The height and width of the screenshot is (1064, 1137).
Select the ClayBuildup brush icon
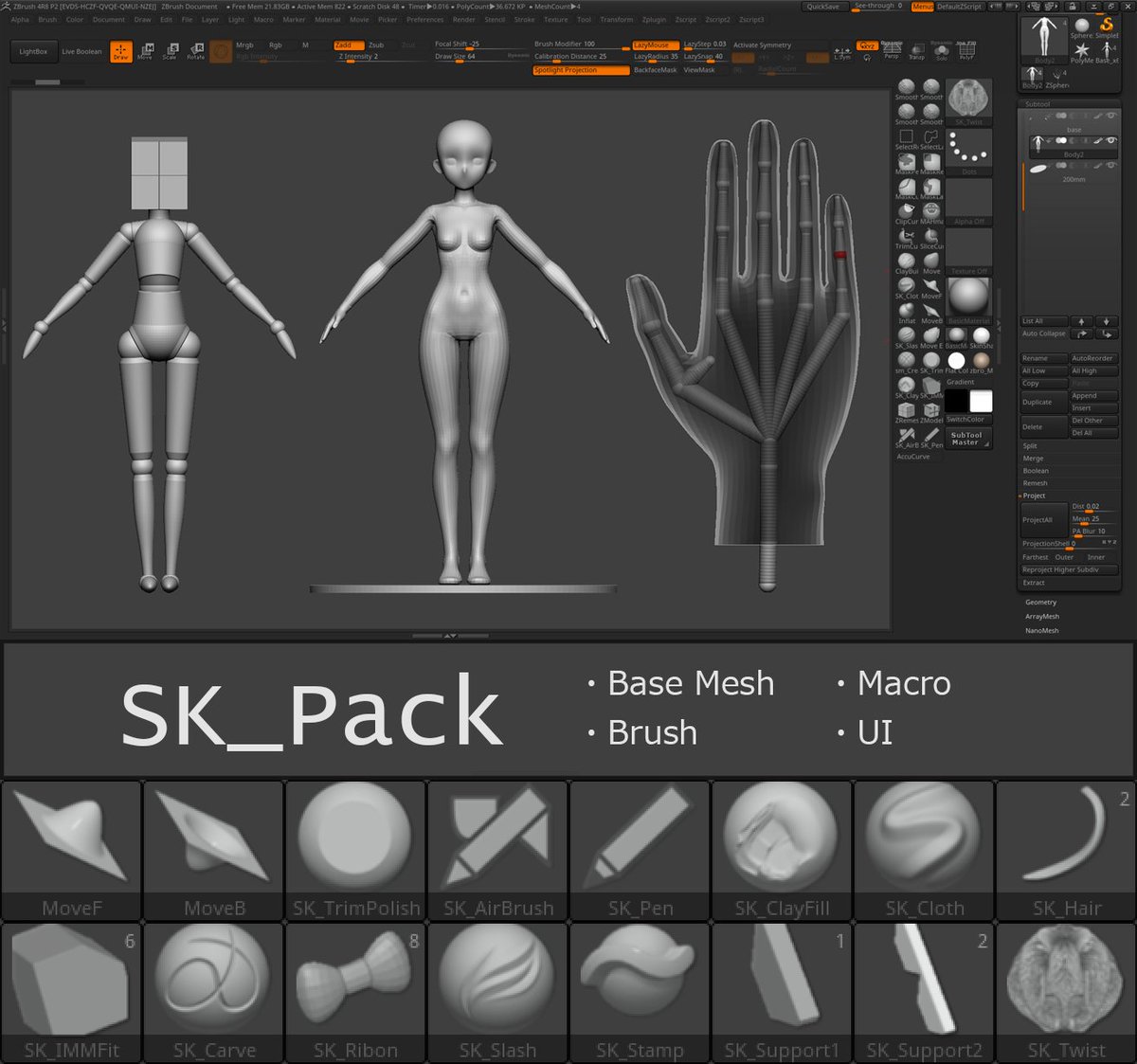pos(907,264)
